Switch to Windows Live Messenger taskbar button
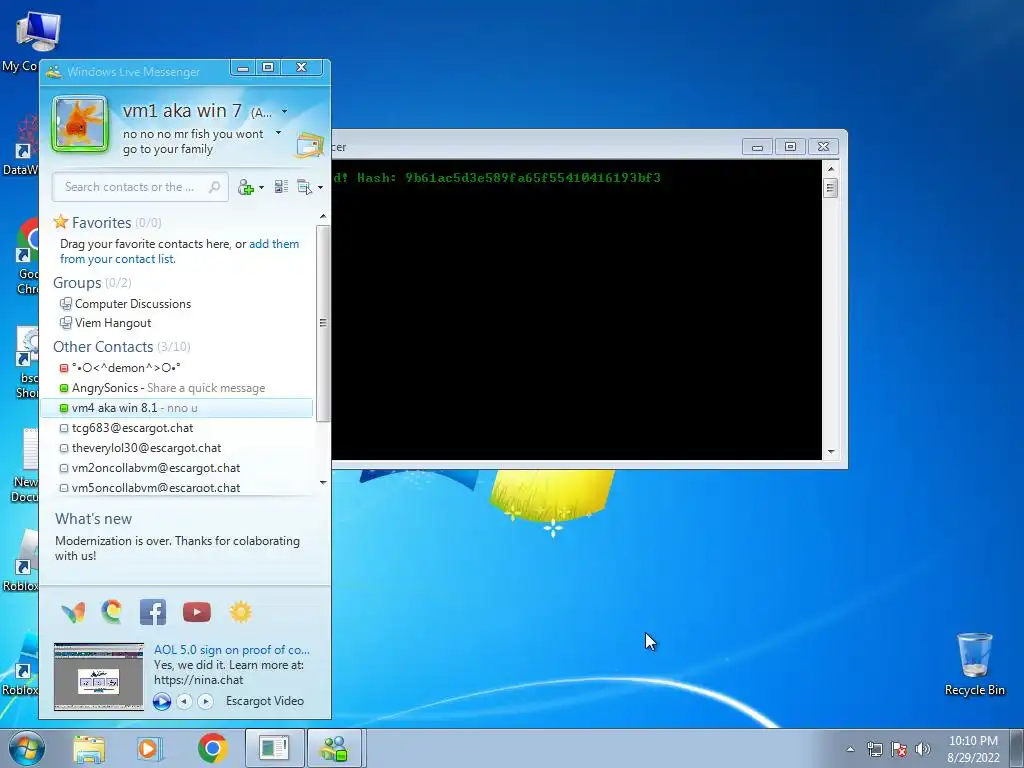Viewport: 1024px width, 768px height. click(x=334, y=748)
